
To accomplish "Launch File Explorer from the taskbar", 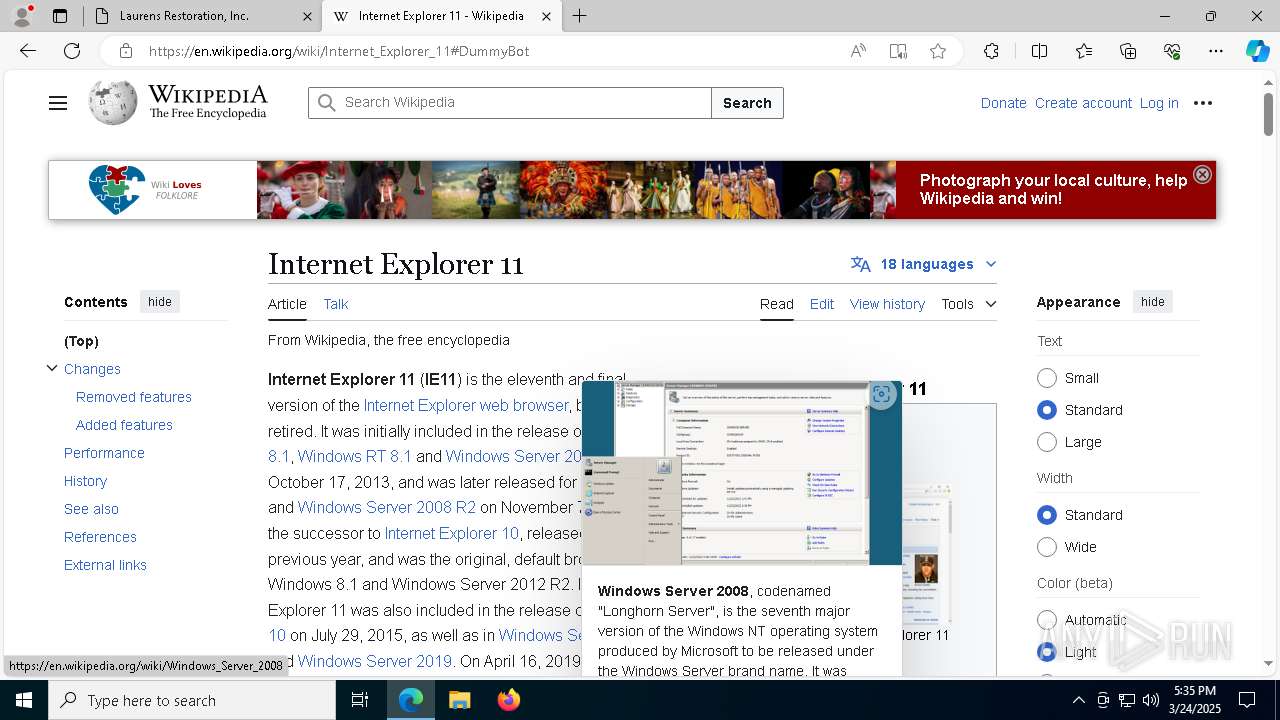I will (x=459, y=700).
